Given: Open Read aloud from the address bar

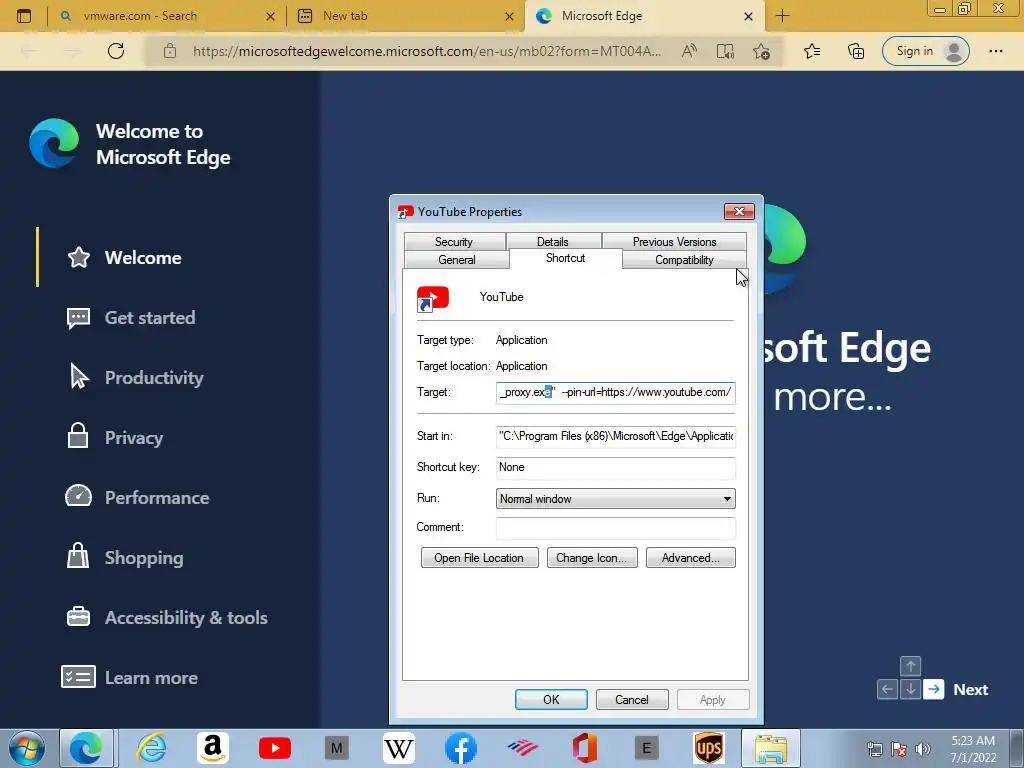Looking at the screenshot, I should click(x=689, y=51).
